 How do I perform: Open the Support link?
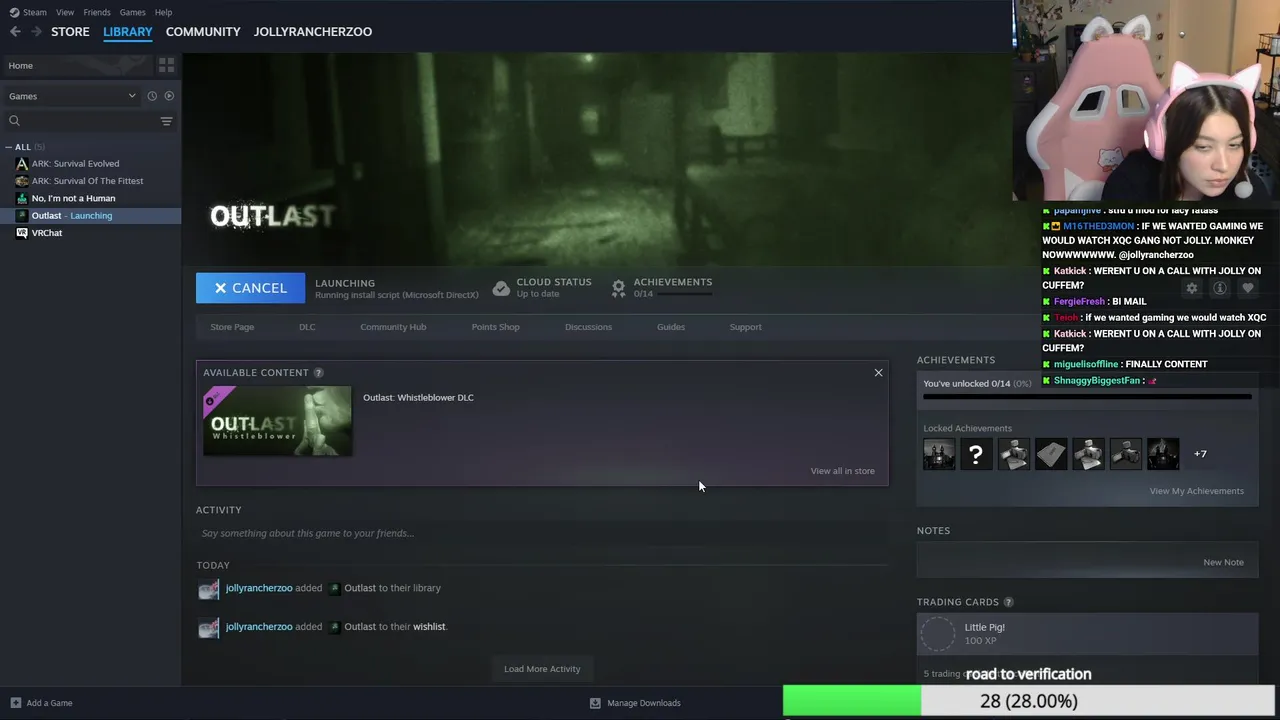(x=745, y=327)
